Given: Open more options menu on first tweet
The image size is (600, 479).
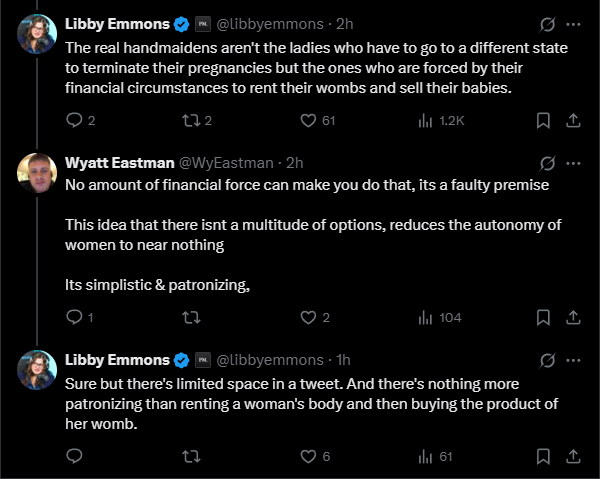Looking at the screenshot, I should coord(573,24).
